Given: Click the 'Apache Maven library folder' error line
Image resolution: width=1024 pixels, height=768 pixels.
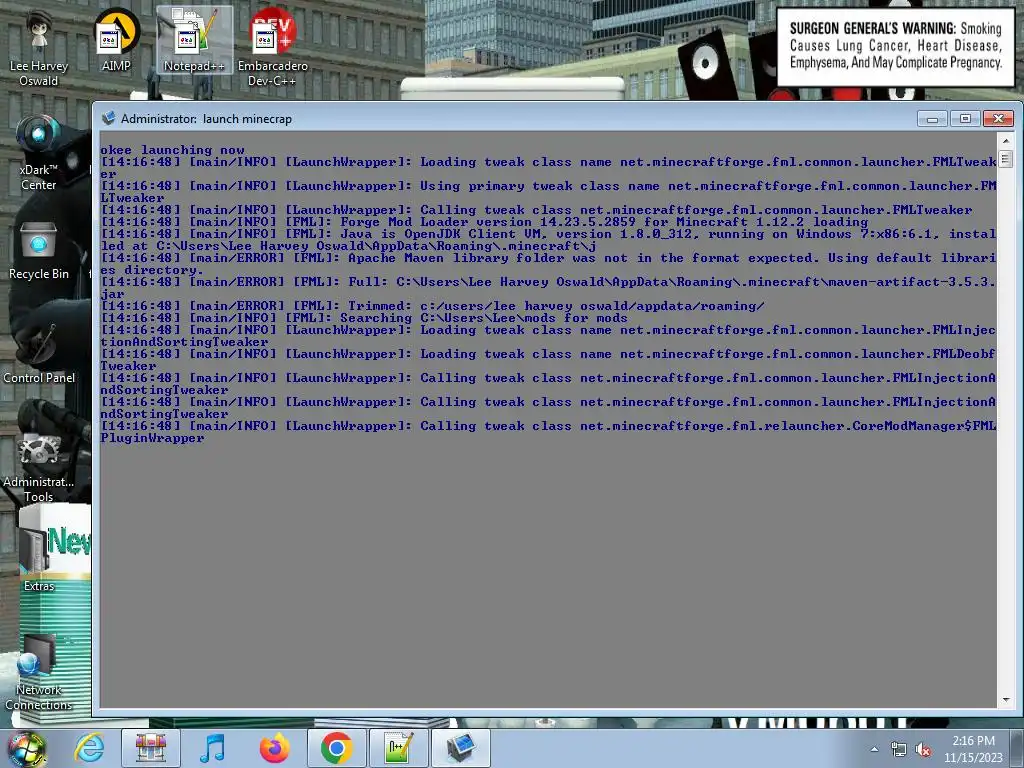Looking at the screenshot, I should pyautogui.click(x=549, y=264).
